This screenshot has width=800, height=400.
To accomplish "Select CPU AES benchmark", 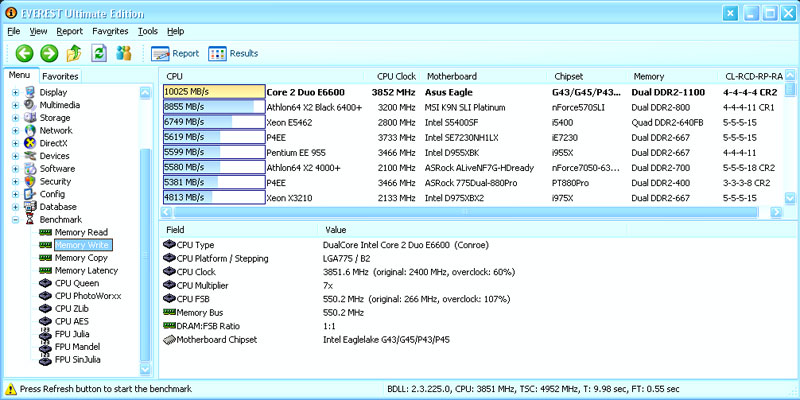I will coord(74,321).
